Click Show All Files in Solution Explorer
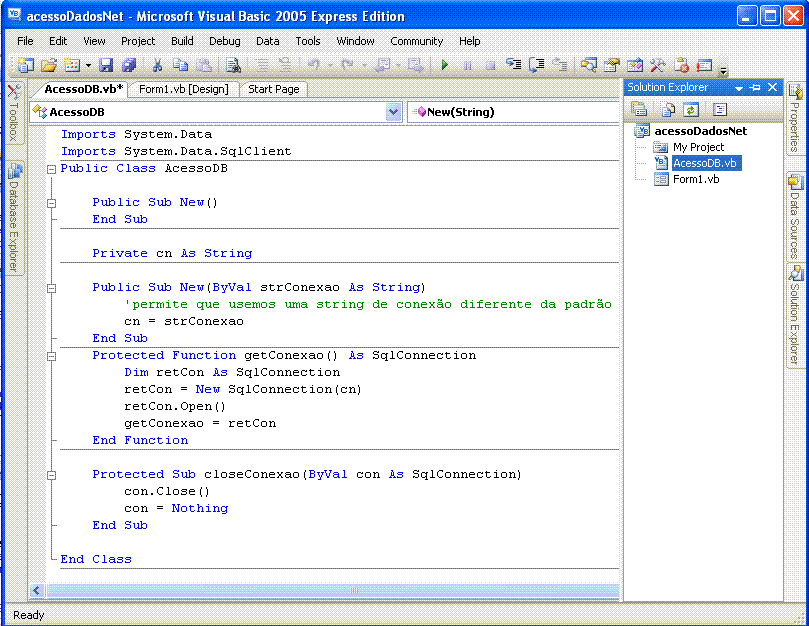 tap(668, 109)
